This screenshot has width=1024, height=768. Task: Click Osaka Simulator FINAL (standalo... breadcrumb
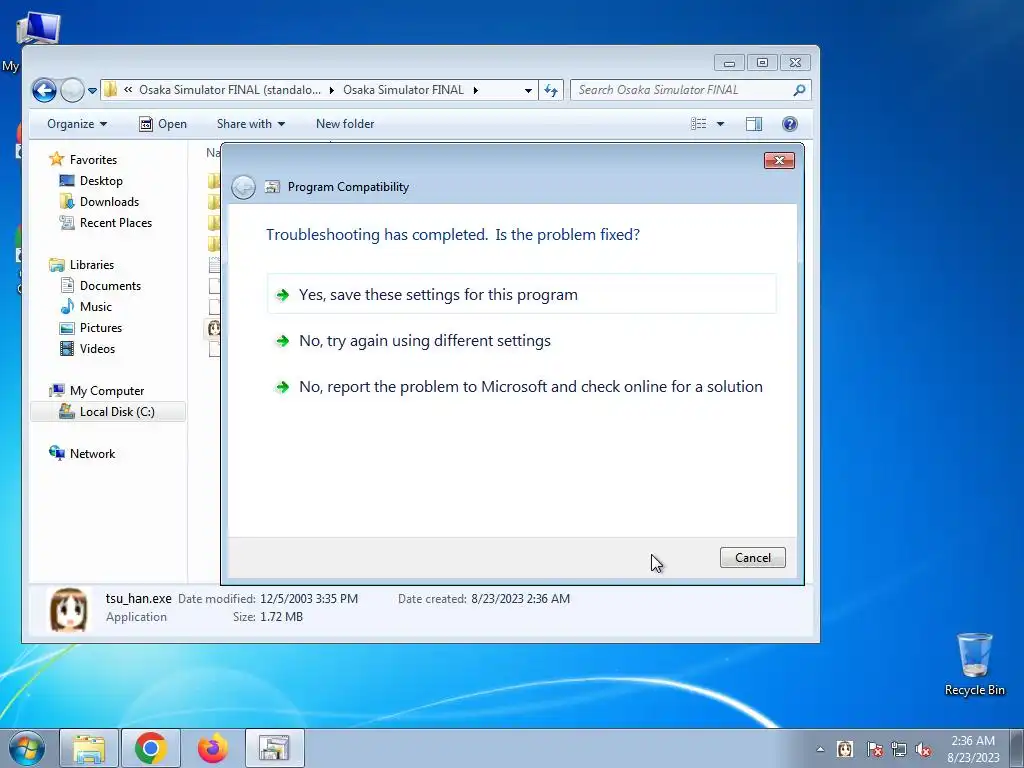click(x=230, y=90)
